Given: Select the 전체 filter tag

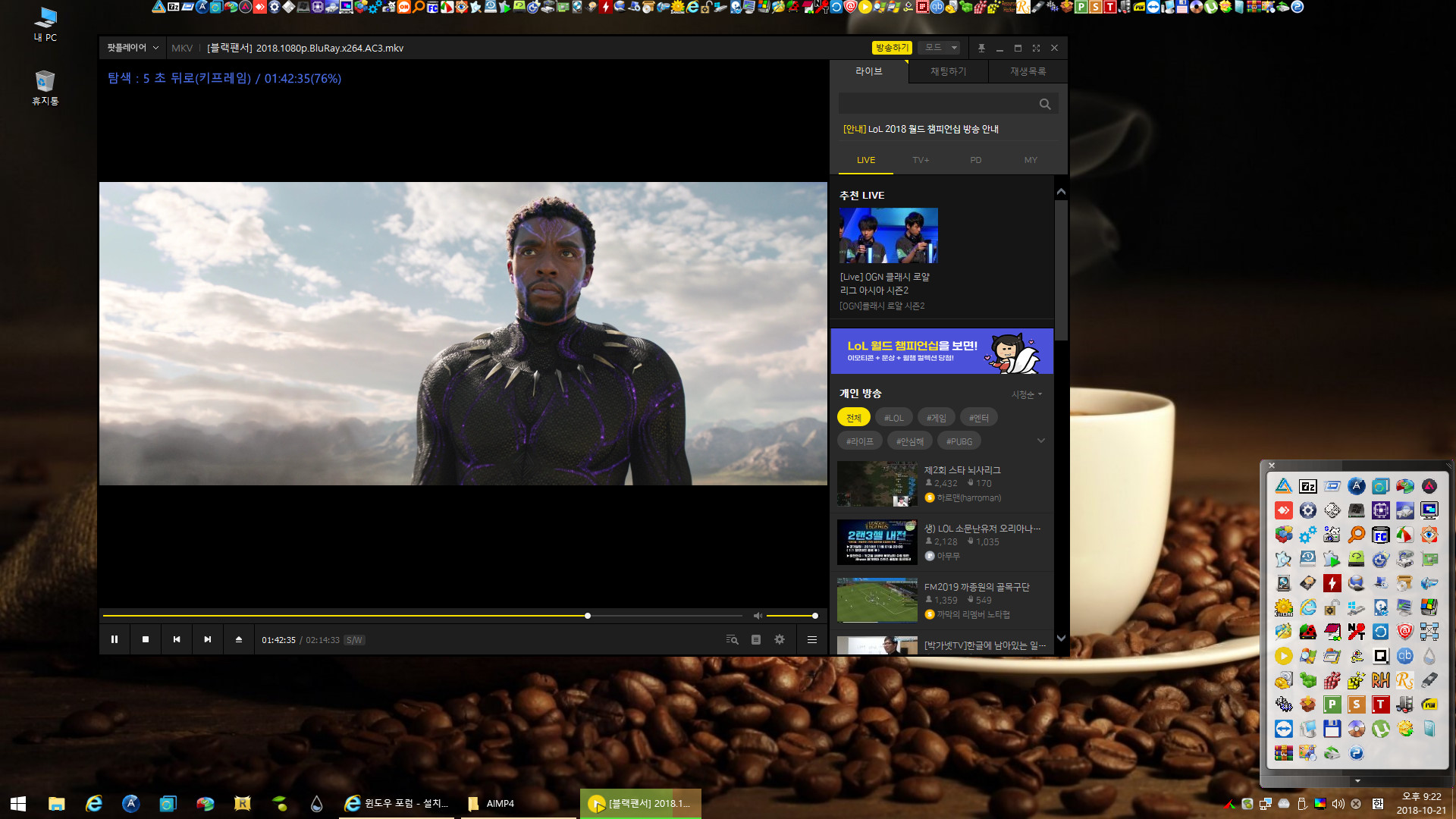Looking at the screenshot, I should tap(854, 418).
